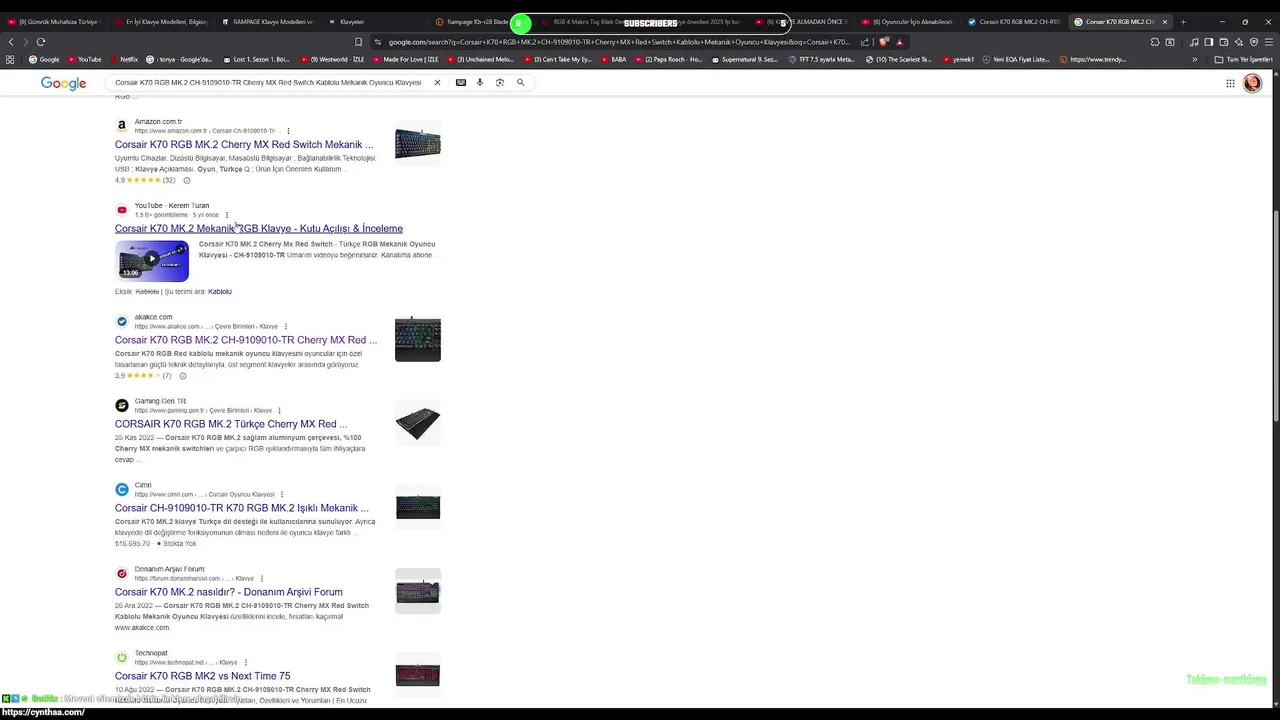Open more options for Amazon.com.tr result
Image resolution: width=1280 pixels, height=720 pixels.
(x=288, y=131)
